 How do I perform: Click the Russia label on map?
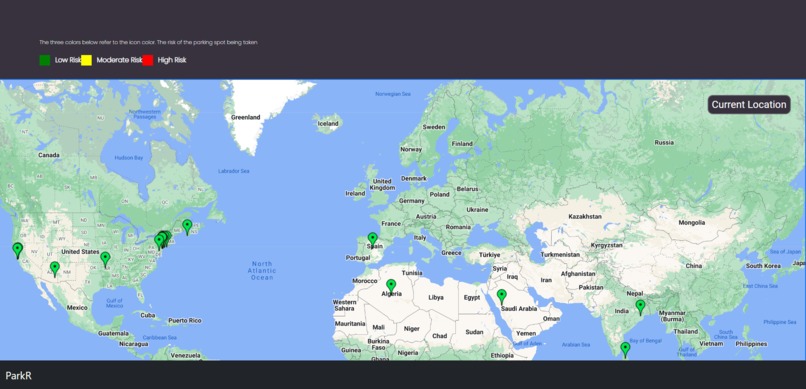pos(664,142)
